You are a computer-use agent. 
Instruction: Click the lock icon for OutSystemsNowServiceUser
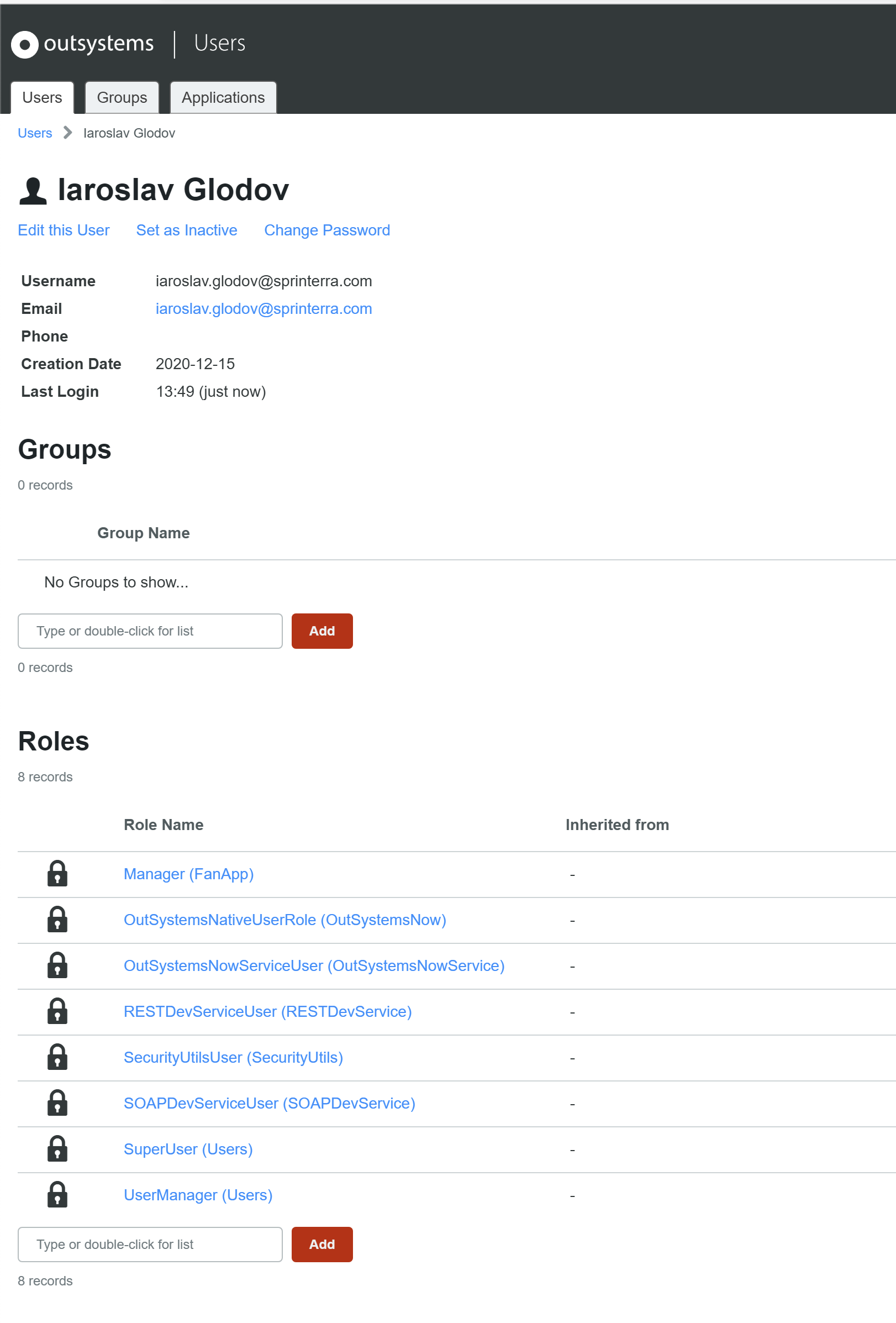[57, 965]
